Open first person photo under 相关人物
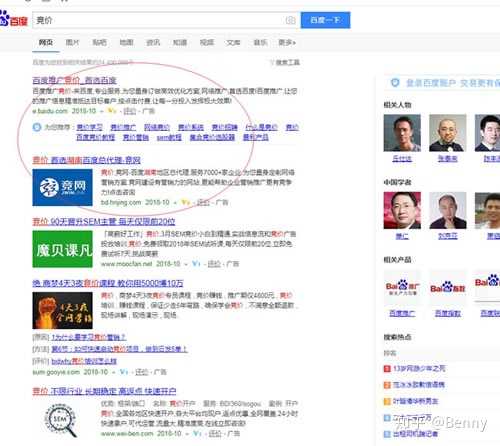500x446 pixels. (x=402, y=133)
